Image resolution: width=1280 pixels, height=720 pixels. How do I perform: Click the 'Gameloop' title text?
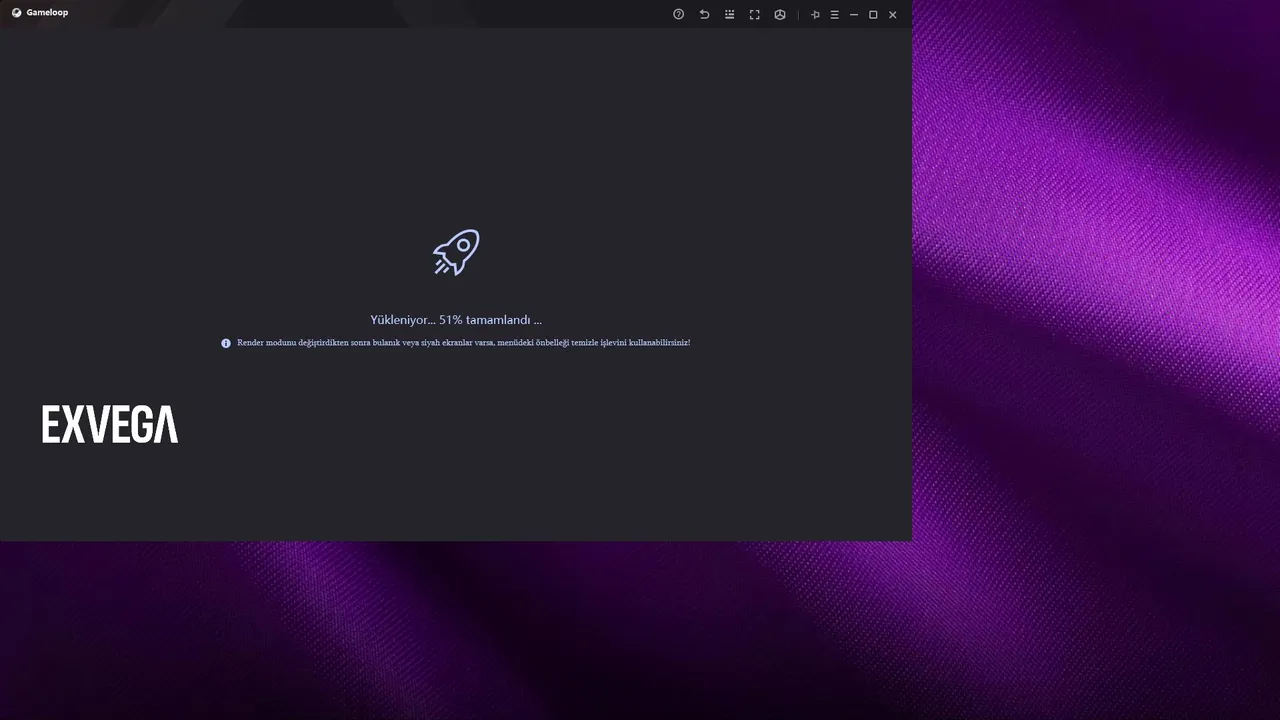(47, 13)
